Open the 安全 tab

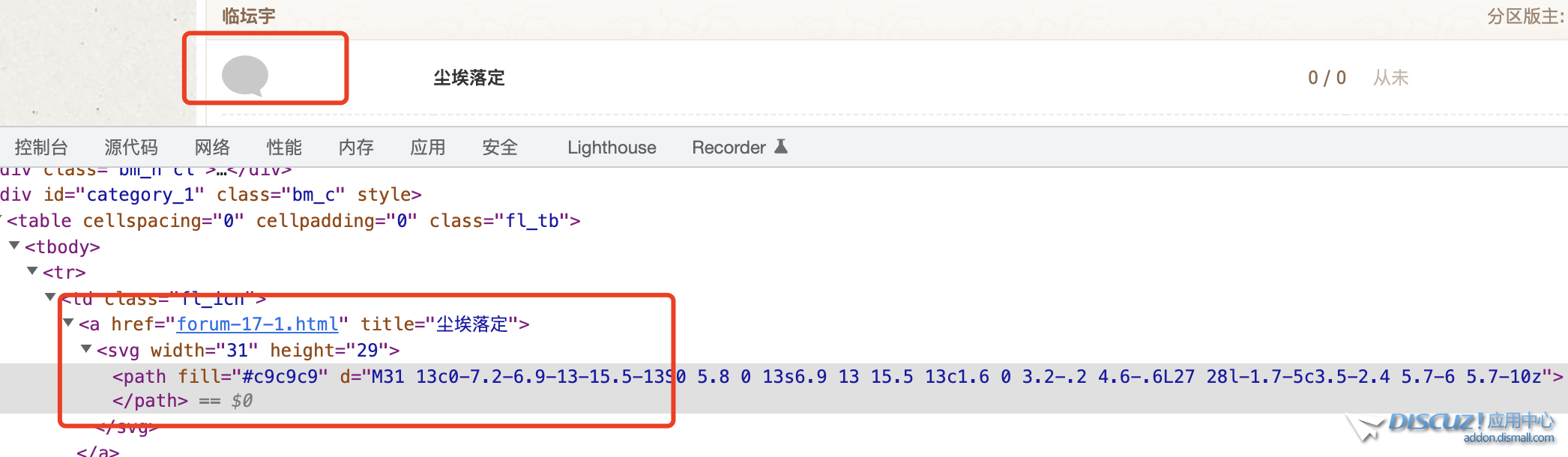point(500,148)
